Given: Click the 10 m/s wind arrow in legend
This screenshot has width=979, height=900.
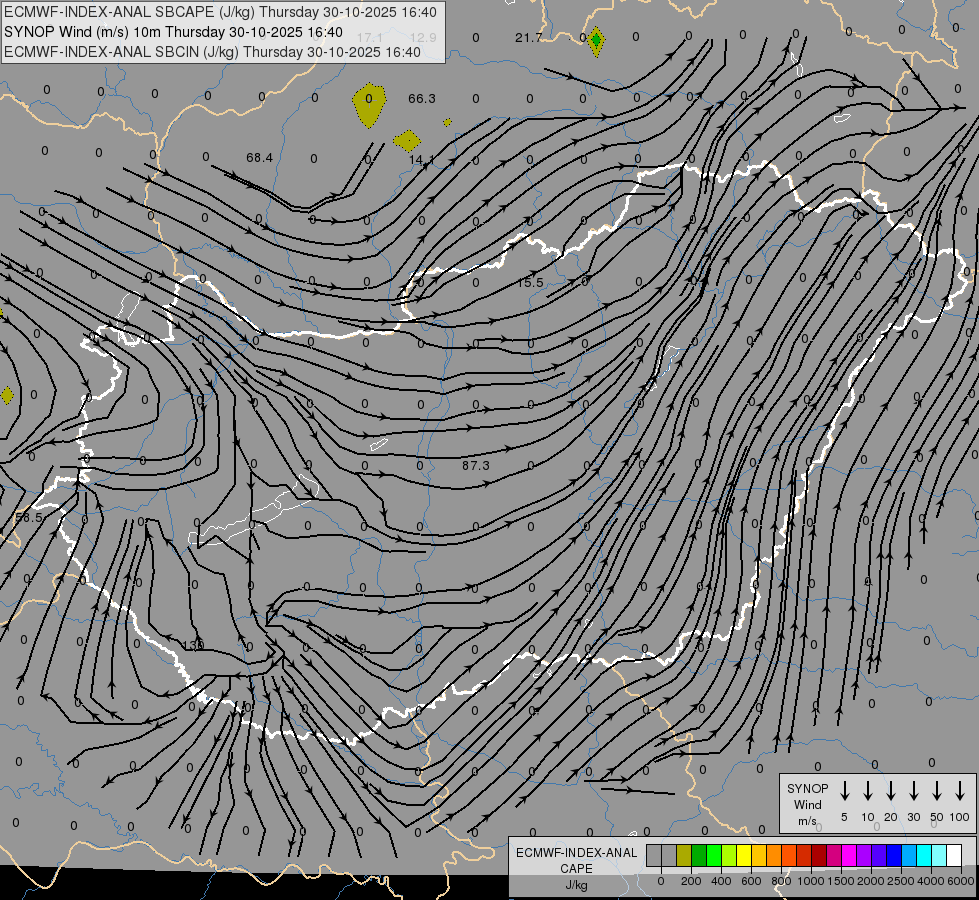Looking at the screenshot, I should 868,791.
